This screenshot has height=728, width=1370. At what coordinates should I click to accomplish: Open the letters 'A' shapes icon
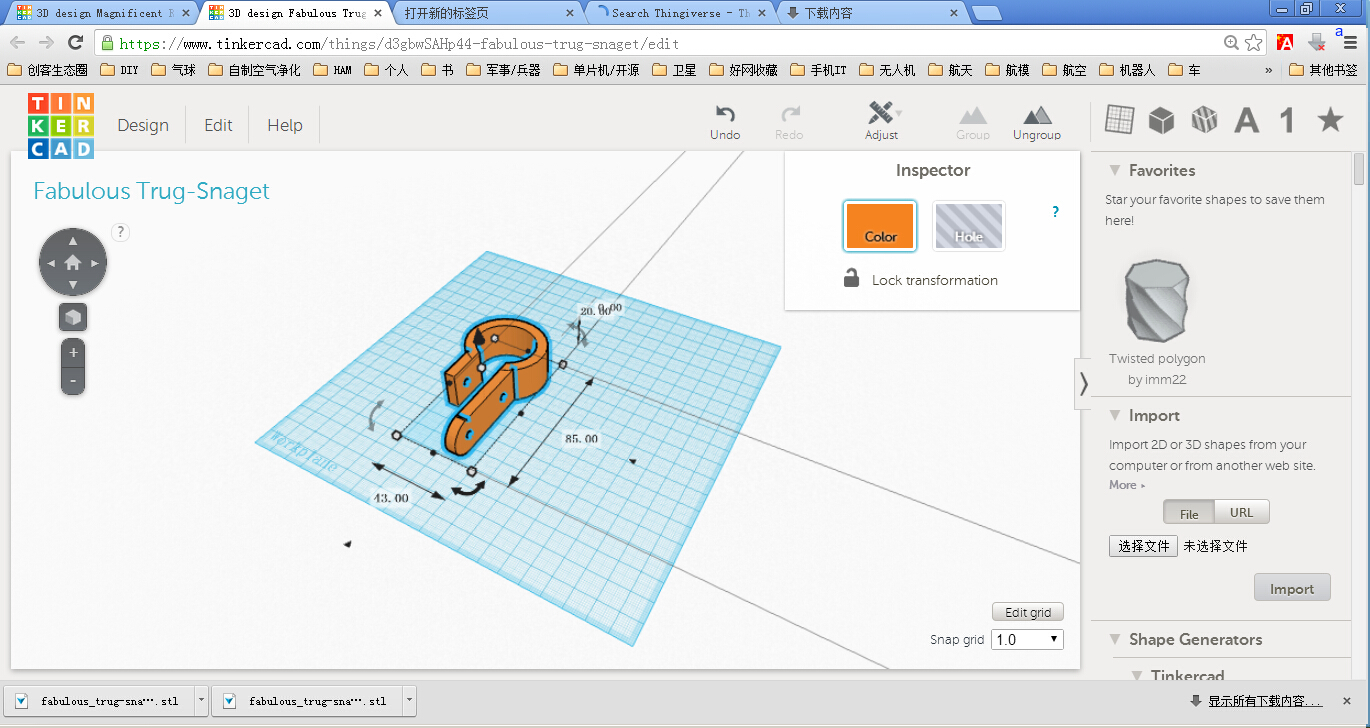tap(1247, 121)
